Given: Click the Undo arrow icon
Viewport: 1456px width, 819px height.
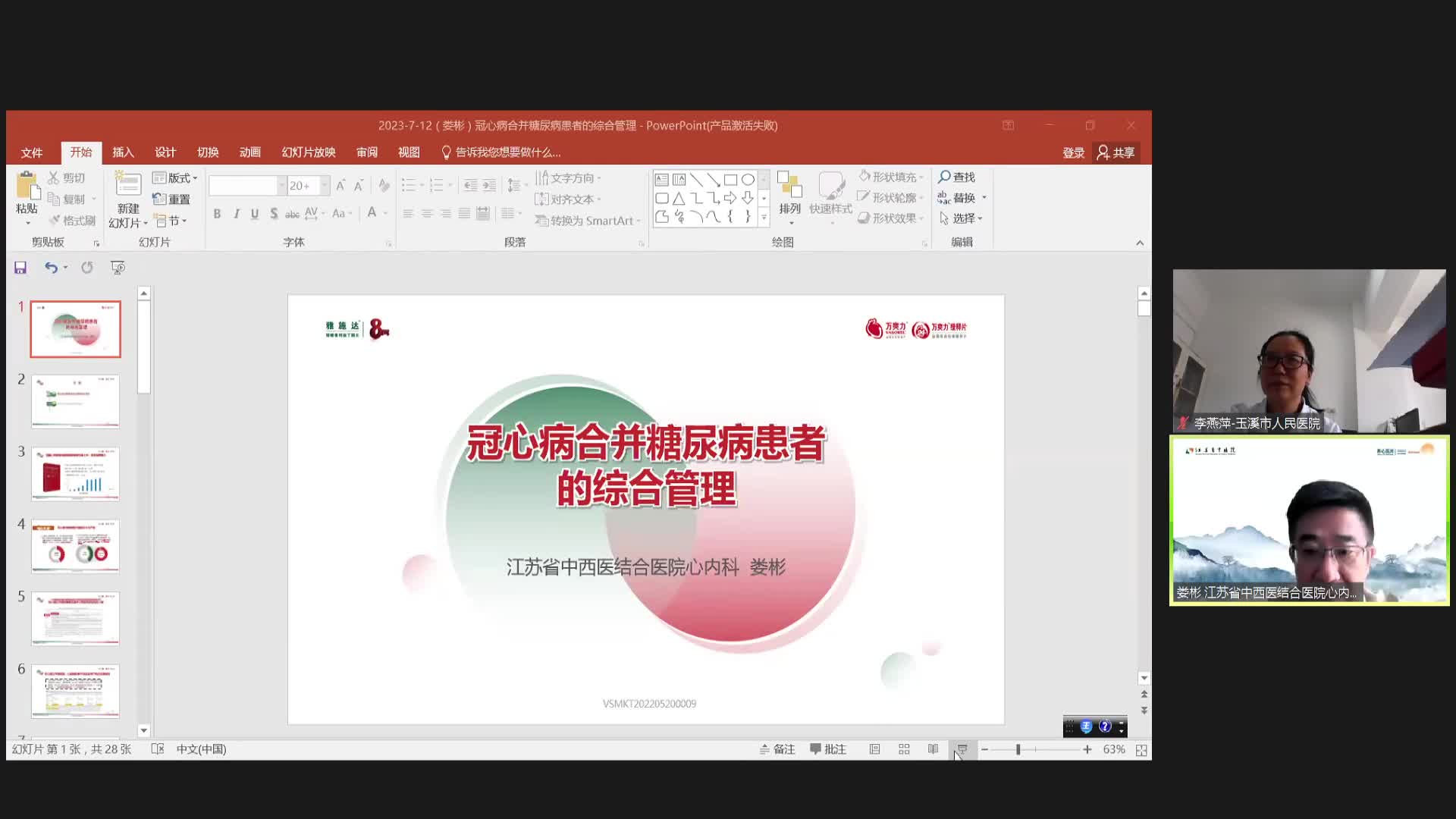Looking at the screenshot, I should pos(50,268).
